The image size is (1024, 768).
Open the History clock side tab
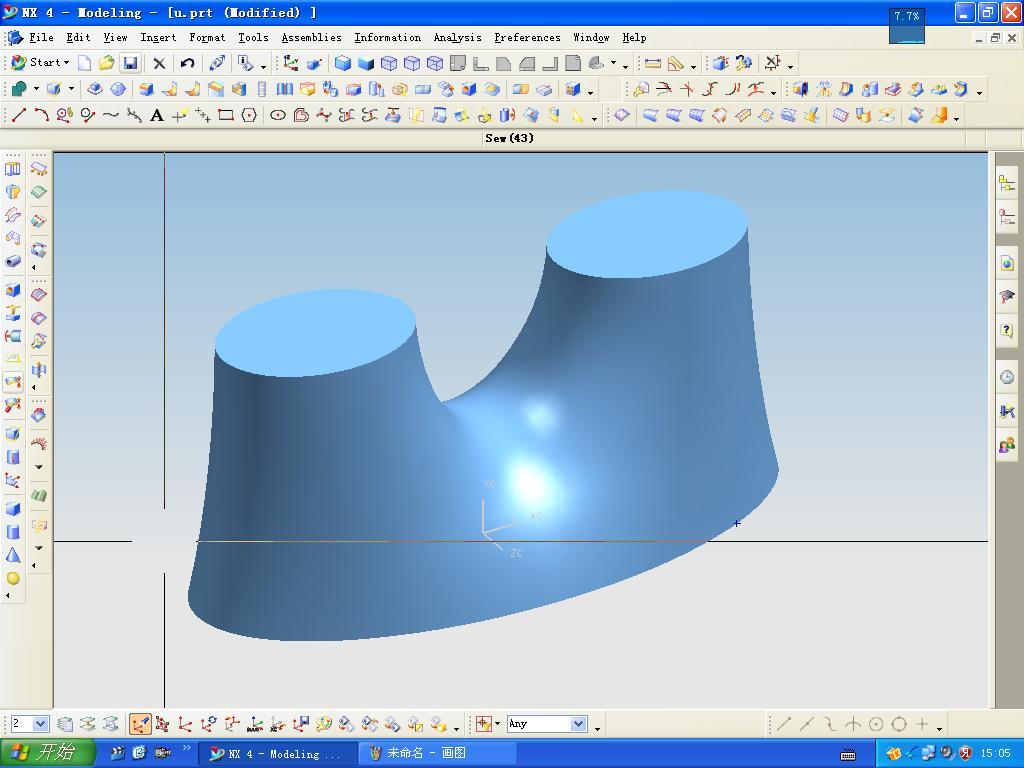coord(1006,377)
